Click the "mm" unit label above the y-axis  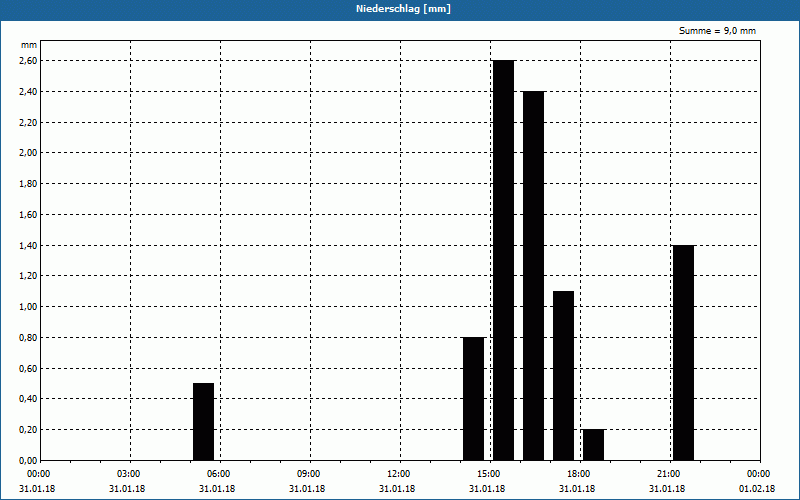tap(29, 45)
